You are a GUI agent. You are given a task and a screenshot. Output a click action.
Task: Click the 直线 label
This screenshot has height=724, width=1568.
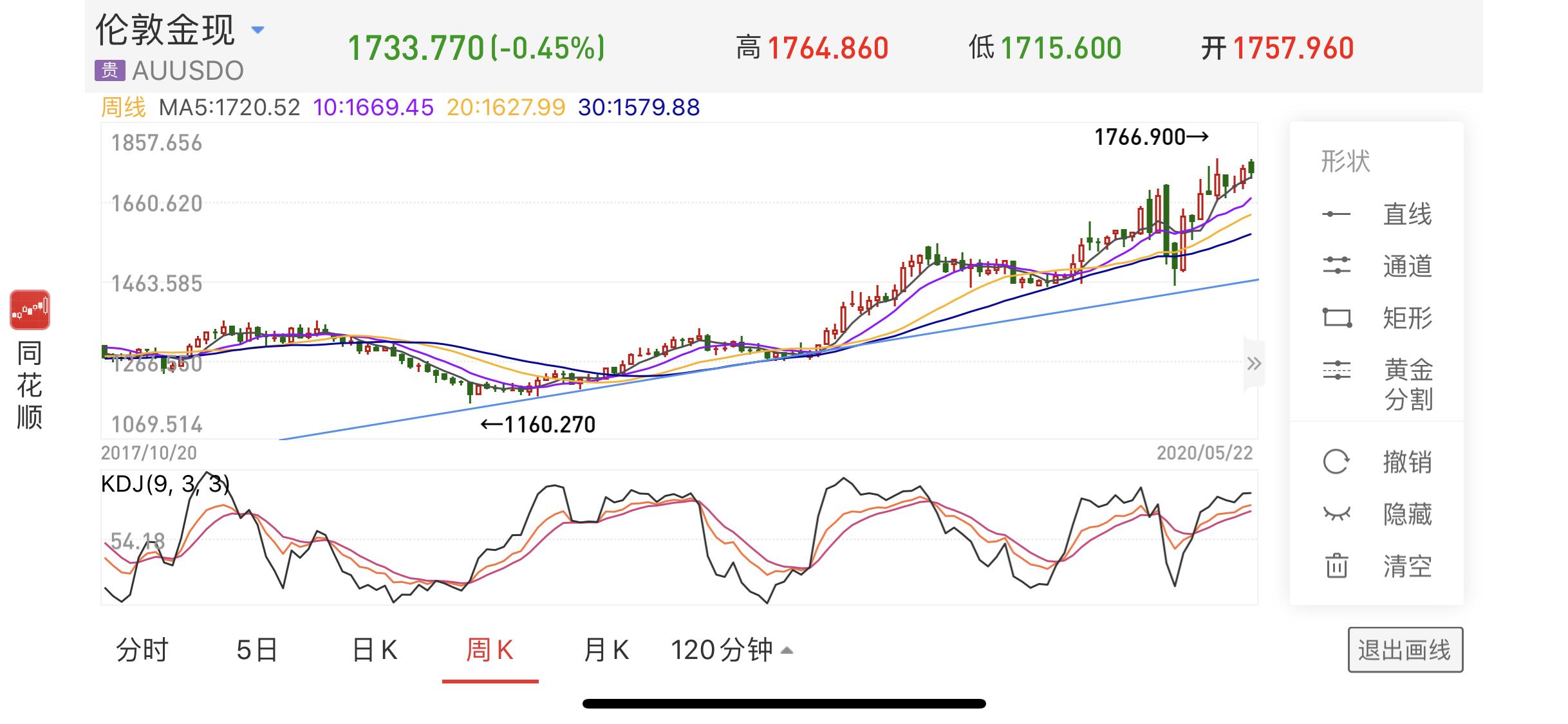[x=1408, y=214]
